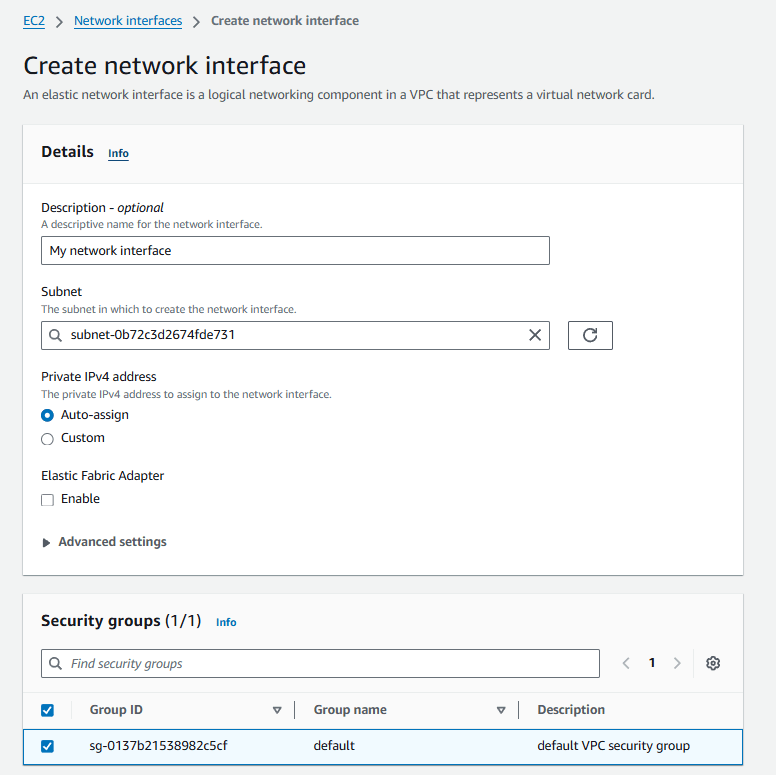Expand Advanced settings section
776x775 pixels.
pyautogui.click(x=104, y=542)
